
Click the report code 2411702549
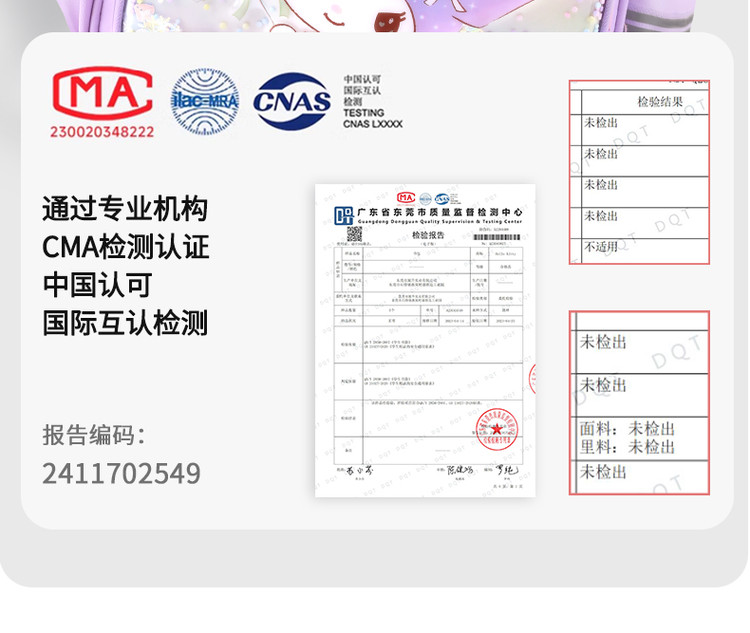(121, 473)
